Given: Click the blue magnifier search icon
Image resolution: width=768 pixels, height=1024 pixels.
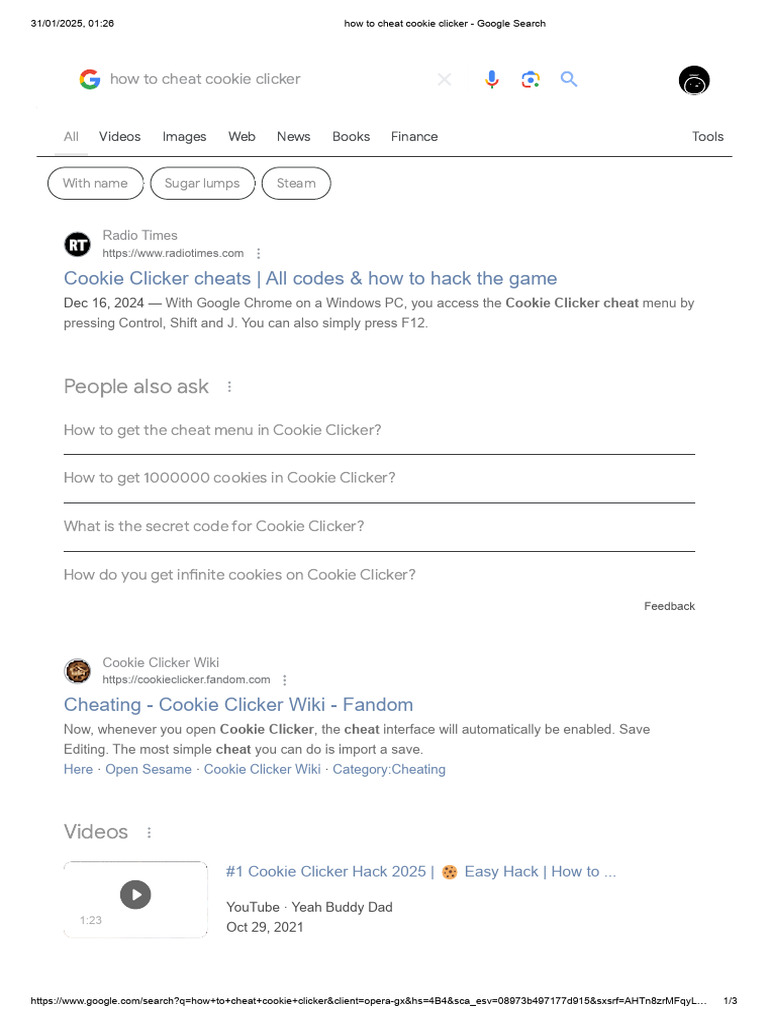Looking at the screenshot, I should (x=569, y=79).
